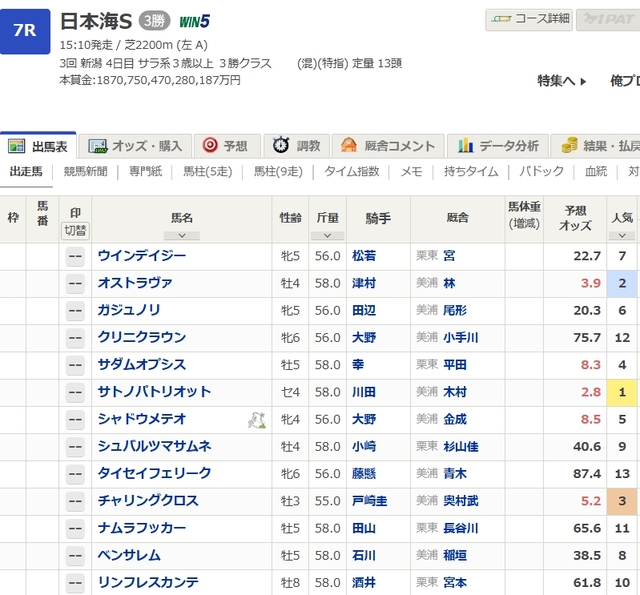This screenshot has height=595, width=640.
Task: Open the mark selector for シュバルツマサムネ
Action: 75,447
